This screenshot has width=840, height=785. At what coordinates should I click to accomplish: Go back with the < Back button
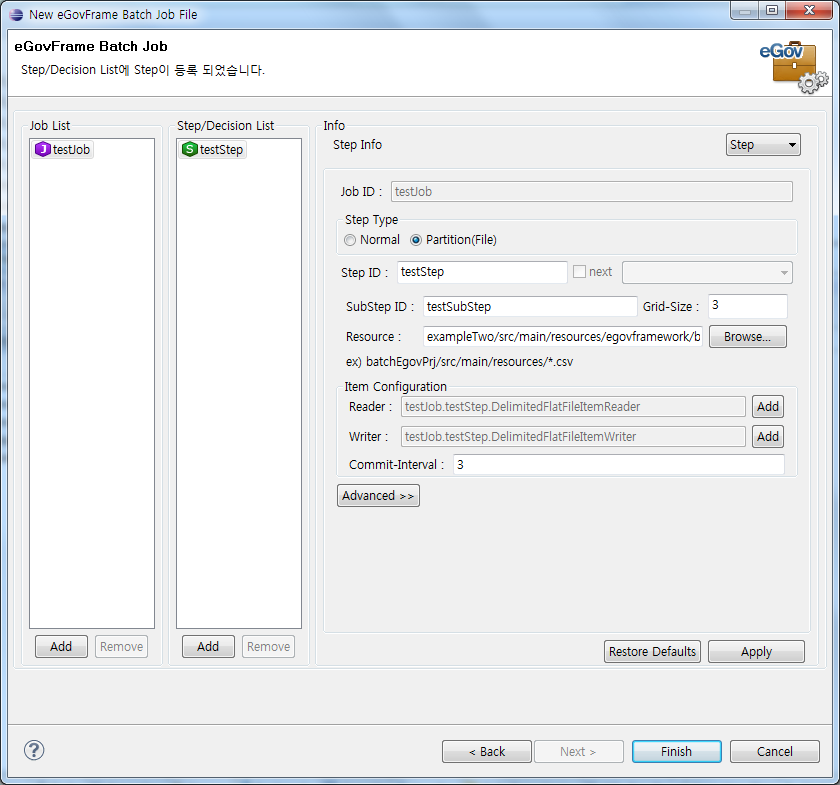tap(486, 751)
